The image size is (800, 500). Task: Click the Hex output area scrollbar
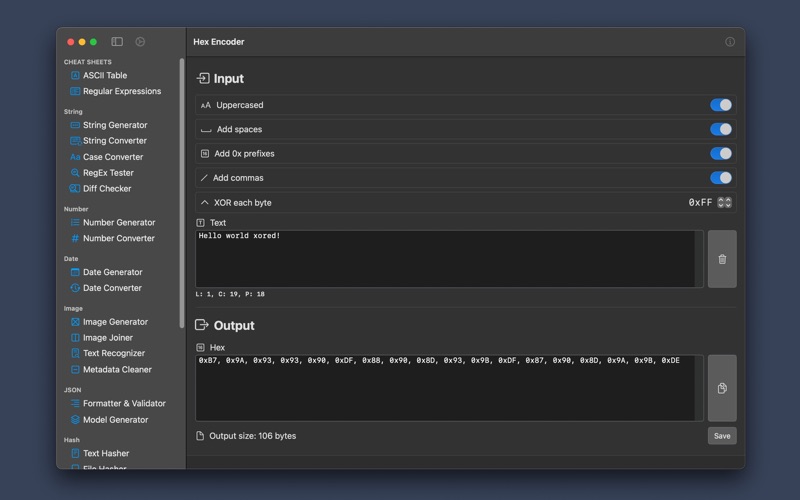[699, 388]
